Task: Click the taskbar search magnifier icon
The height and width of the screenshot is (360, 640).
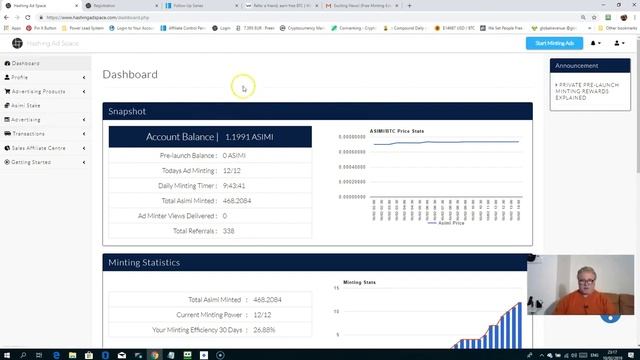Action: click(23, 355)
